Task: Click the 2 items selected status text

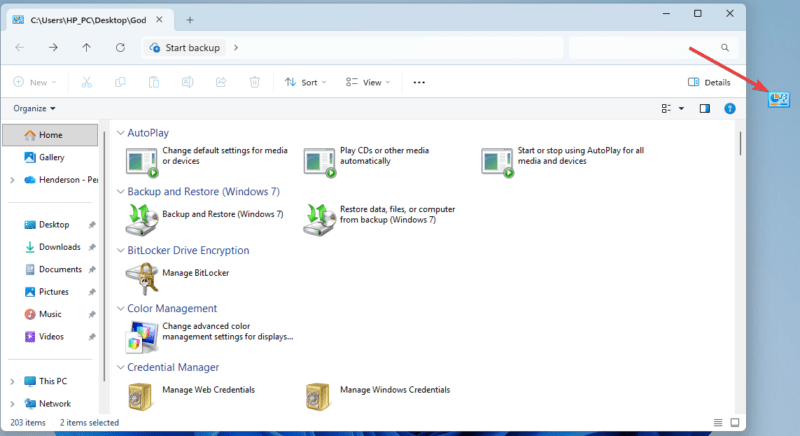Action: tap(89, 423)
